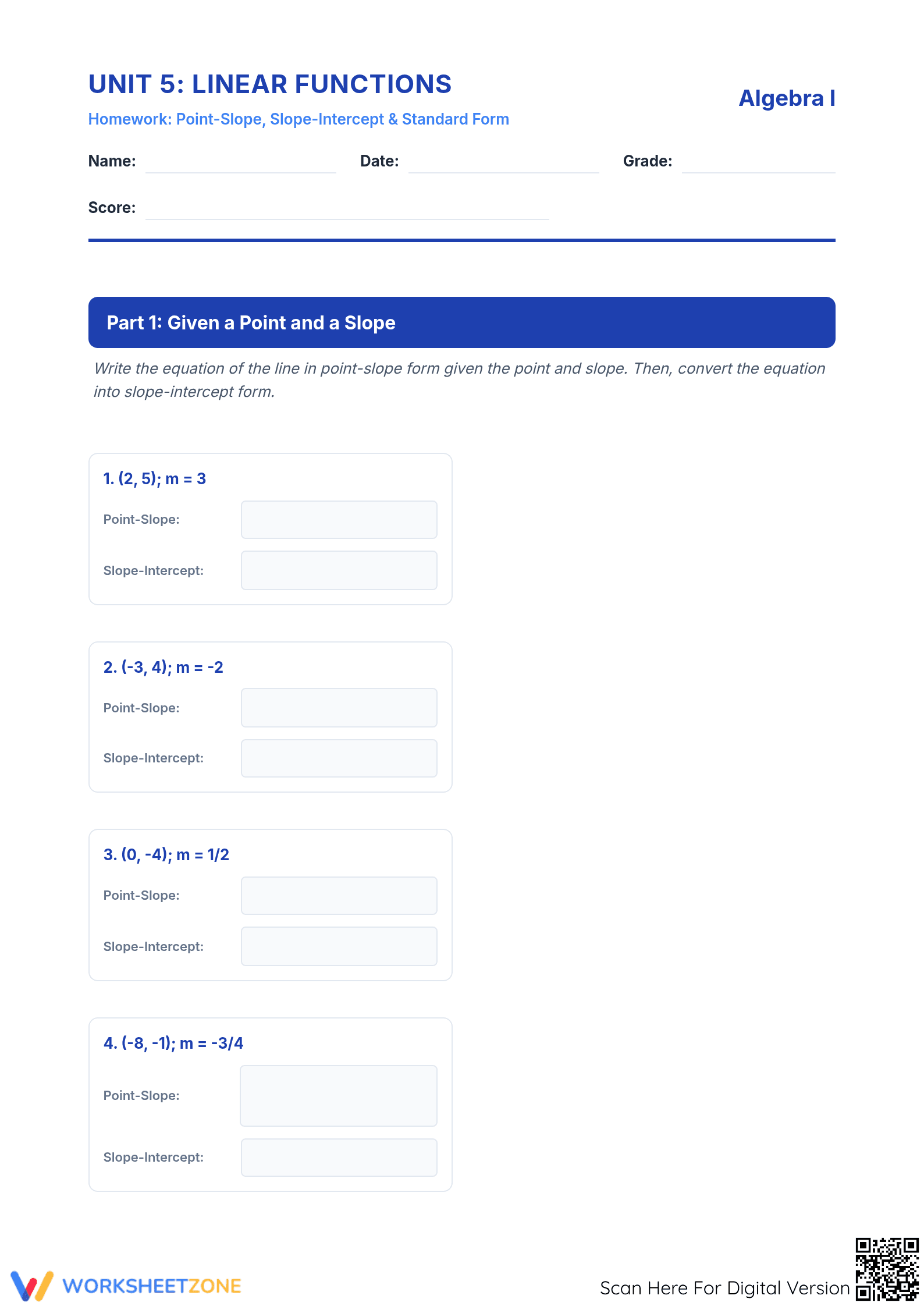
Task: Click Slope-Intercept answer box for problem 1
Action: click(x=339, y=570)
